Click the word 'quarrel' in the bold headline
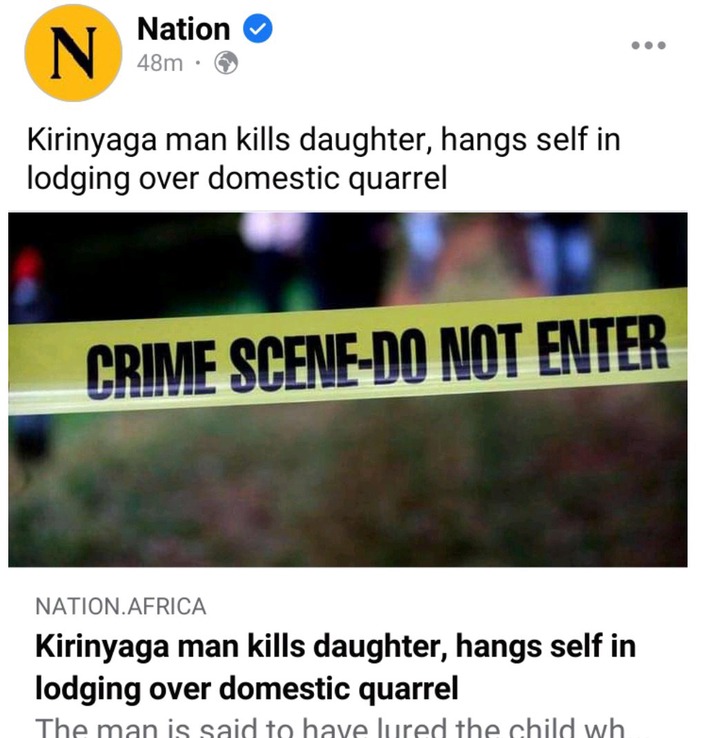The image size is (720, 738). (x=408, y=690)
